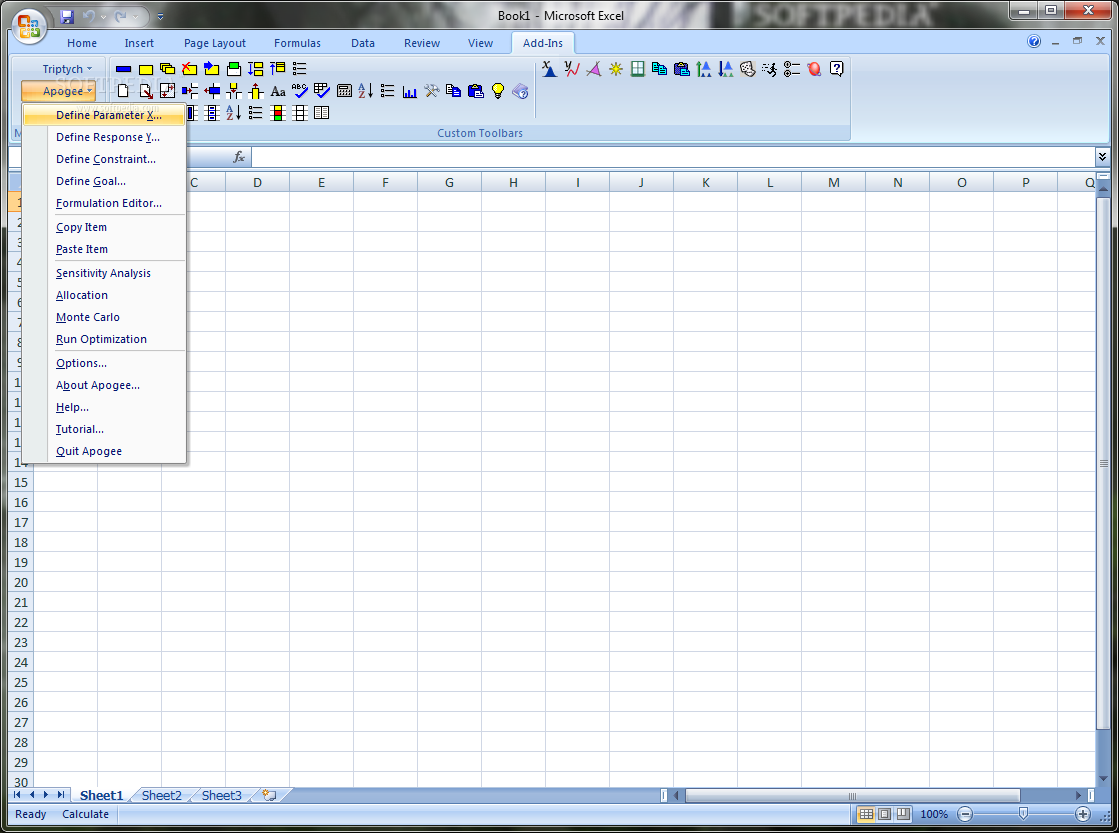This screenshot has height=833, width=1119.
Task: Click the yellow starburst goal icon
Action: point(615,69)
